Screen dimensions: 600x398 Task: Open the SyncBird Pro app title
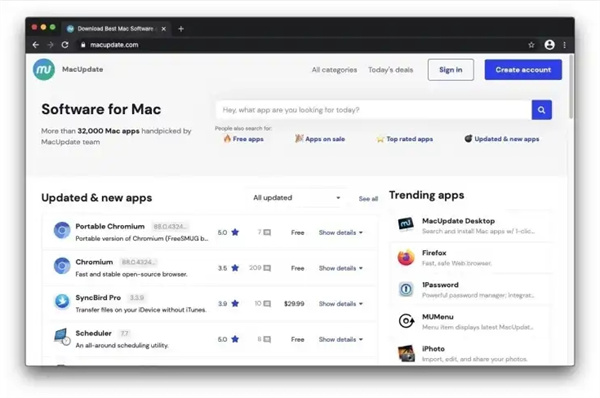click(98, 297)
